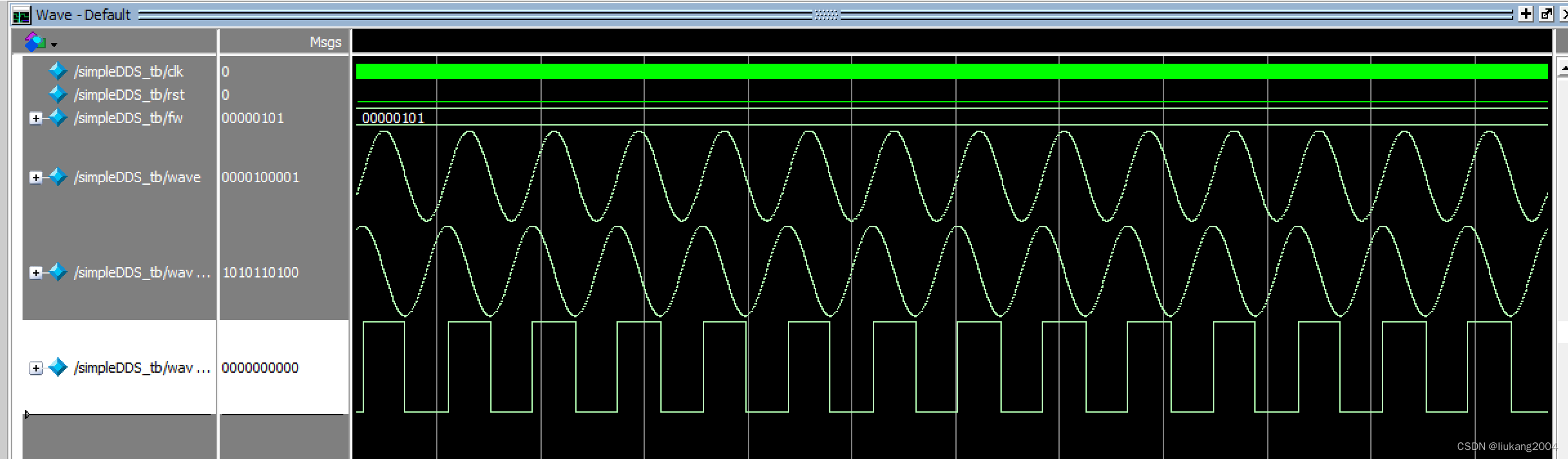This screenshot has height=459, width=1568.
Task: Click the wave signal diamond icon
Action: point(58,176)
